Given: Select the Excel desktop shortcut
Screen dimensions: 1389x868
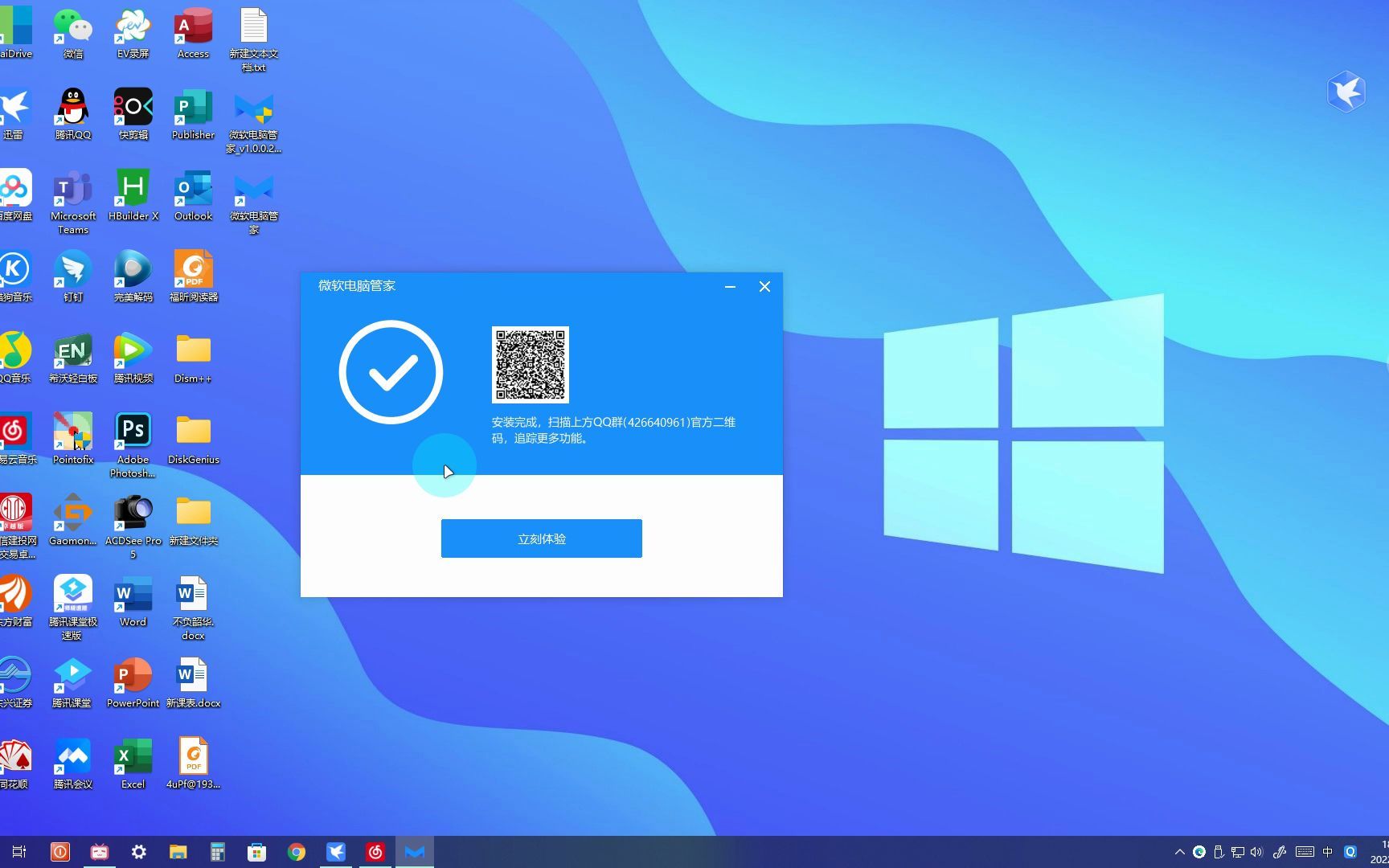Looking at the screenshot, I should (x=133, y=764).
